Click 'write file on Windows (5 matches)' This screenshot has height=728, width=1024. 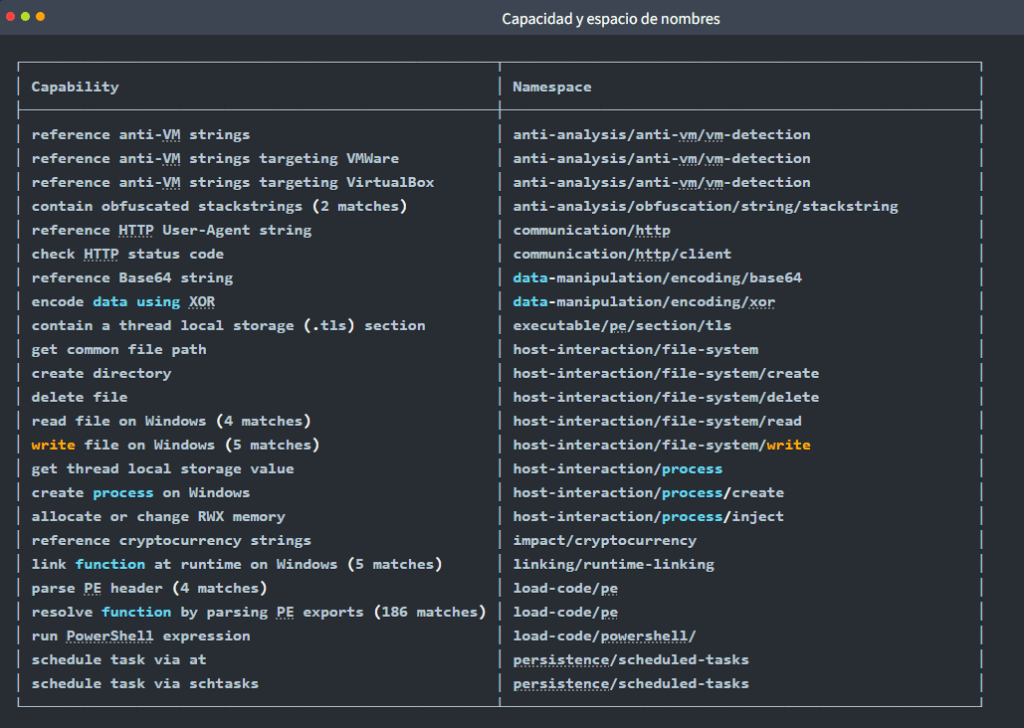(x=176, y=445)
